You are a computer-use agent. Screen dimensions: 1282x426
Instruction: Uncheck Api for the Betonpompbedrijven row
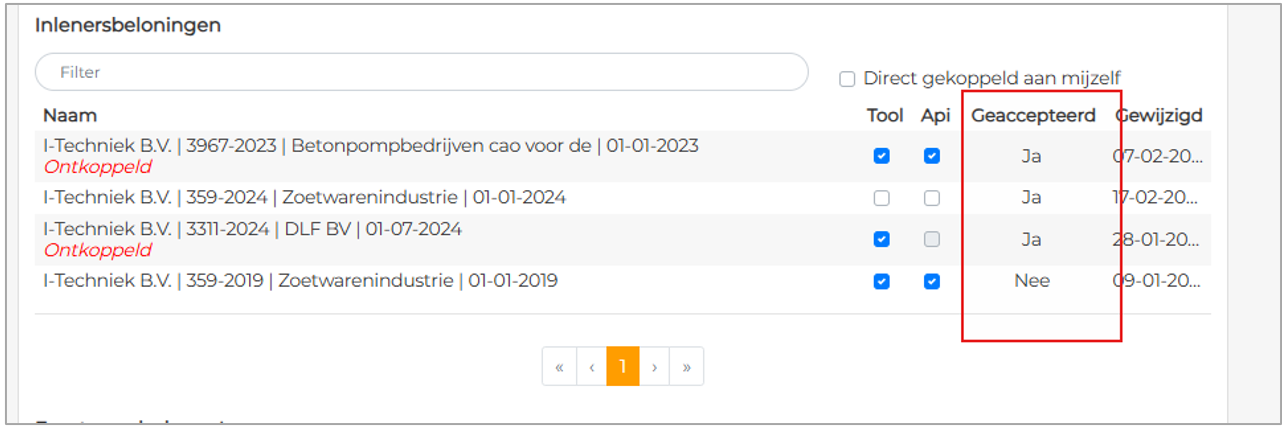pos(932,156)
